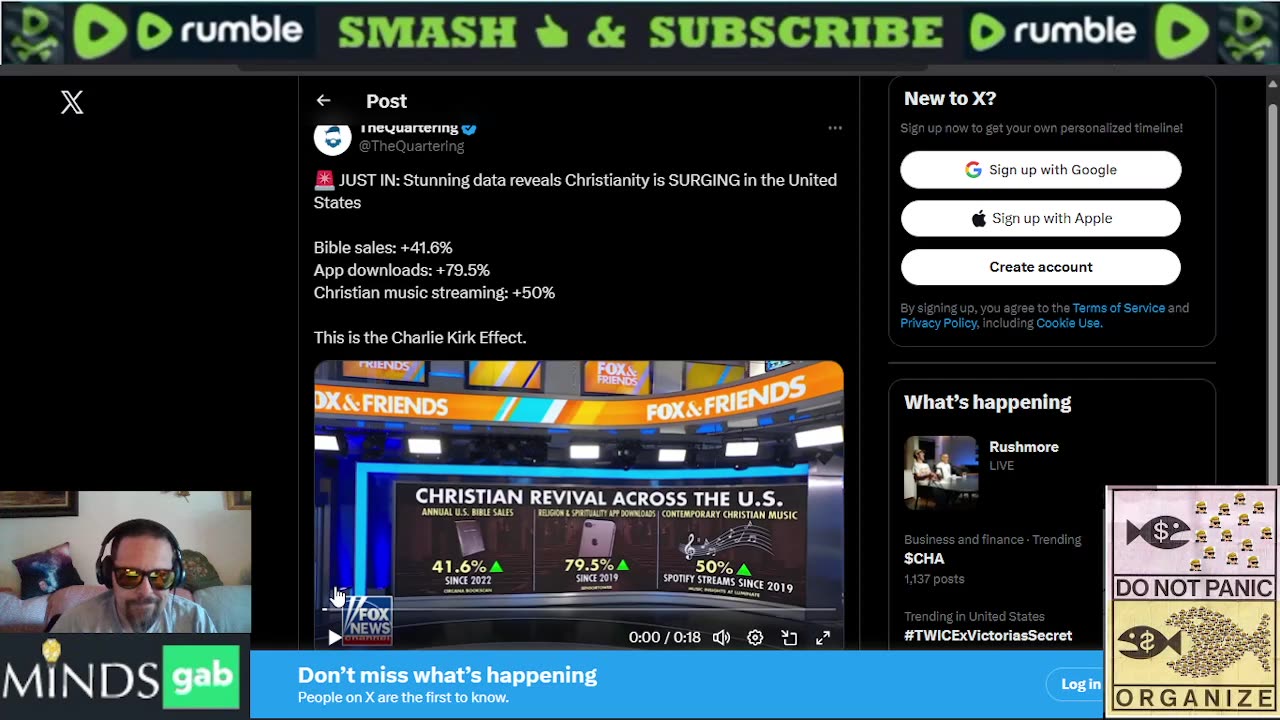Click the SMASH & SUBSCRIBE banner text
Viewport: 1280px width, 720px height.
click(x=640, y=31)
